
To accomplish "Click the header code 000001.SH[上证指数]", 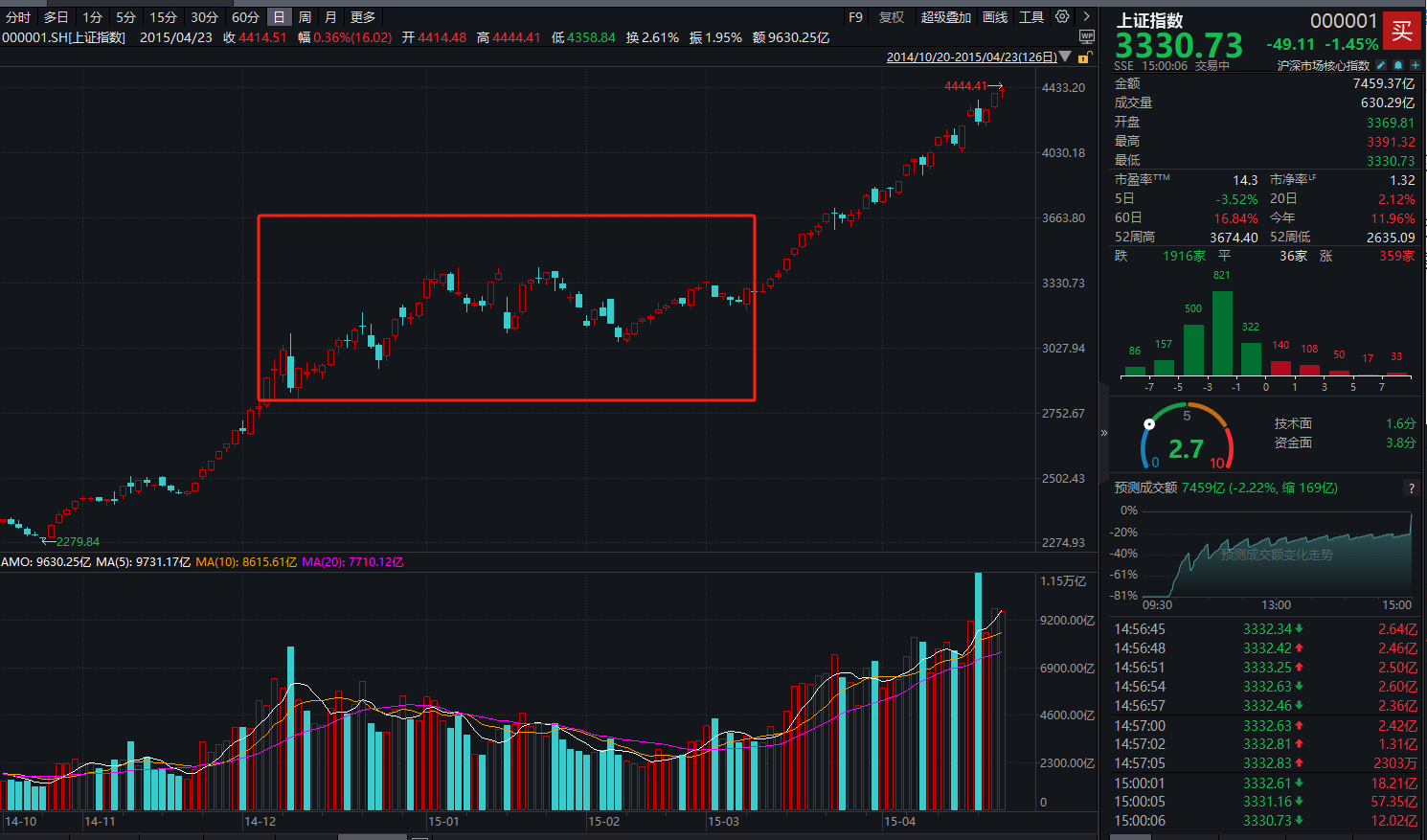I will coord(64,37).
